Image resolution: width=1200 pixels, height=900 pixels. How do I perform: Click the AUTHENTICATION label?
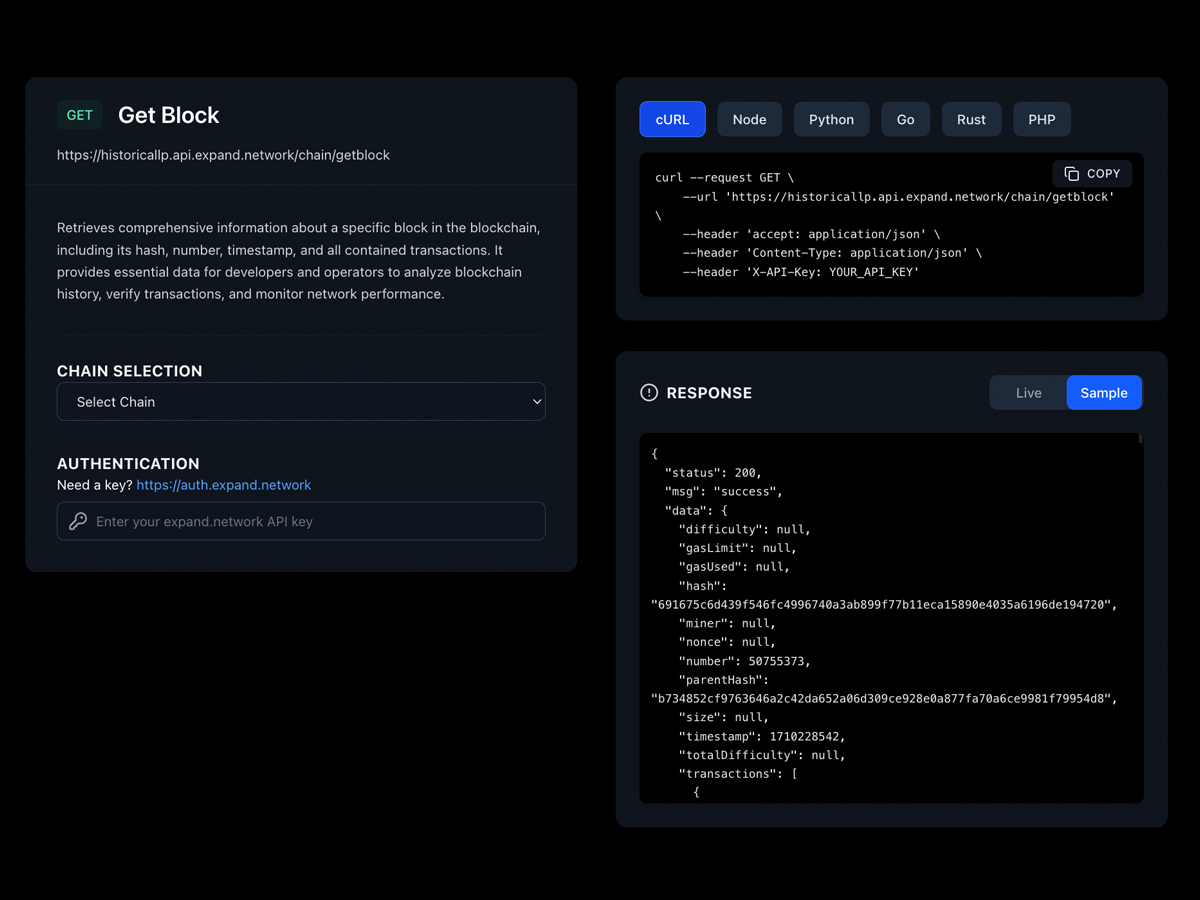[x=128, y=464]
